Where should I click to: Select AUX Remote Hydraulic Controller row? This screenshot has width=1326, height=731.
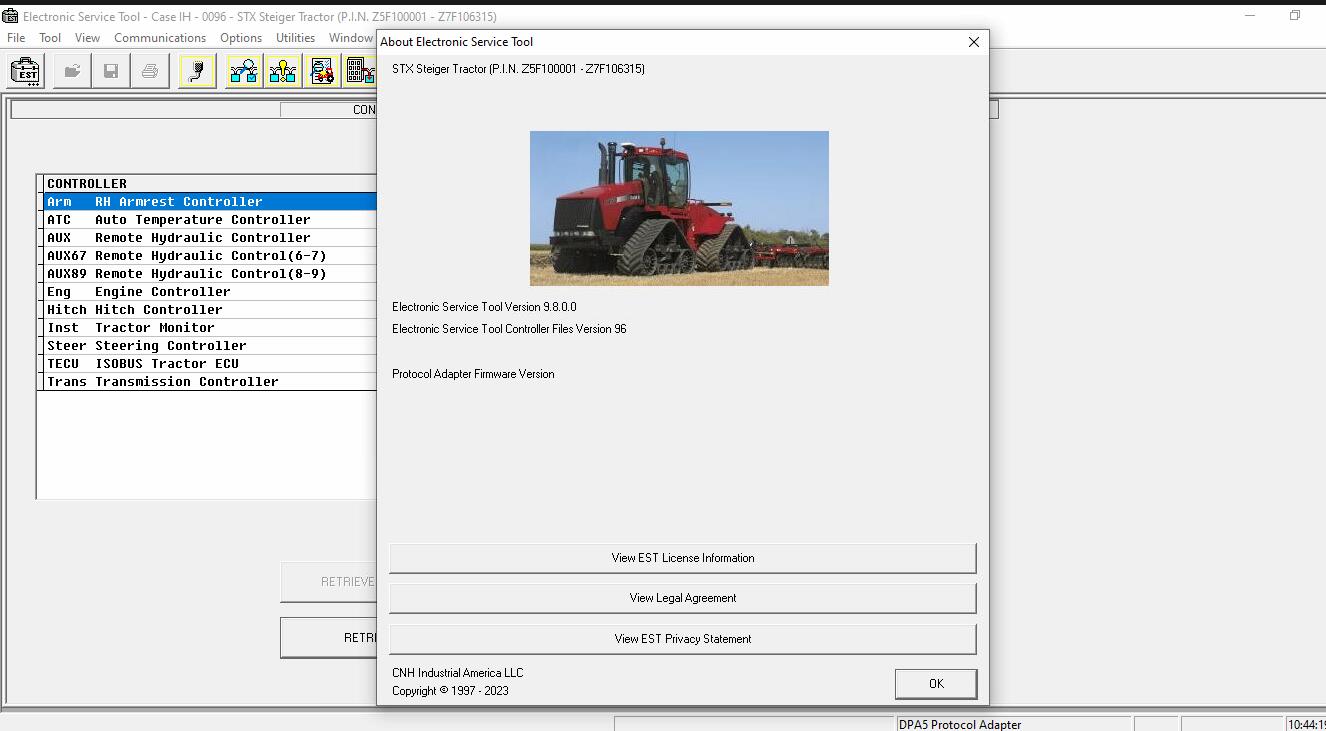pyautogui.click(x=209, y=238)
